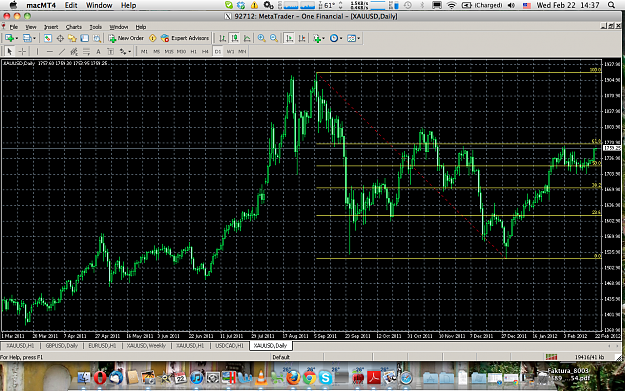
Task: Expand the Profiles dropdown arrow
Action: tap(34, 39)
